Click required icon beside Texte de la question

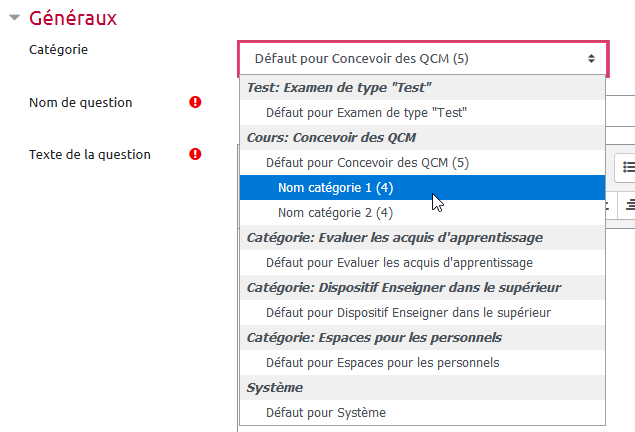click(x=195, y=154)
